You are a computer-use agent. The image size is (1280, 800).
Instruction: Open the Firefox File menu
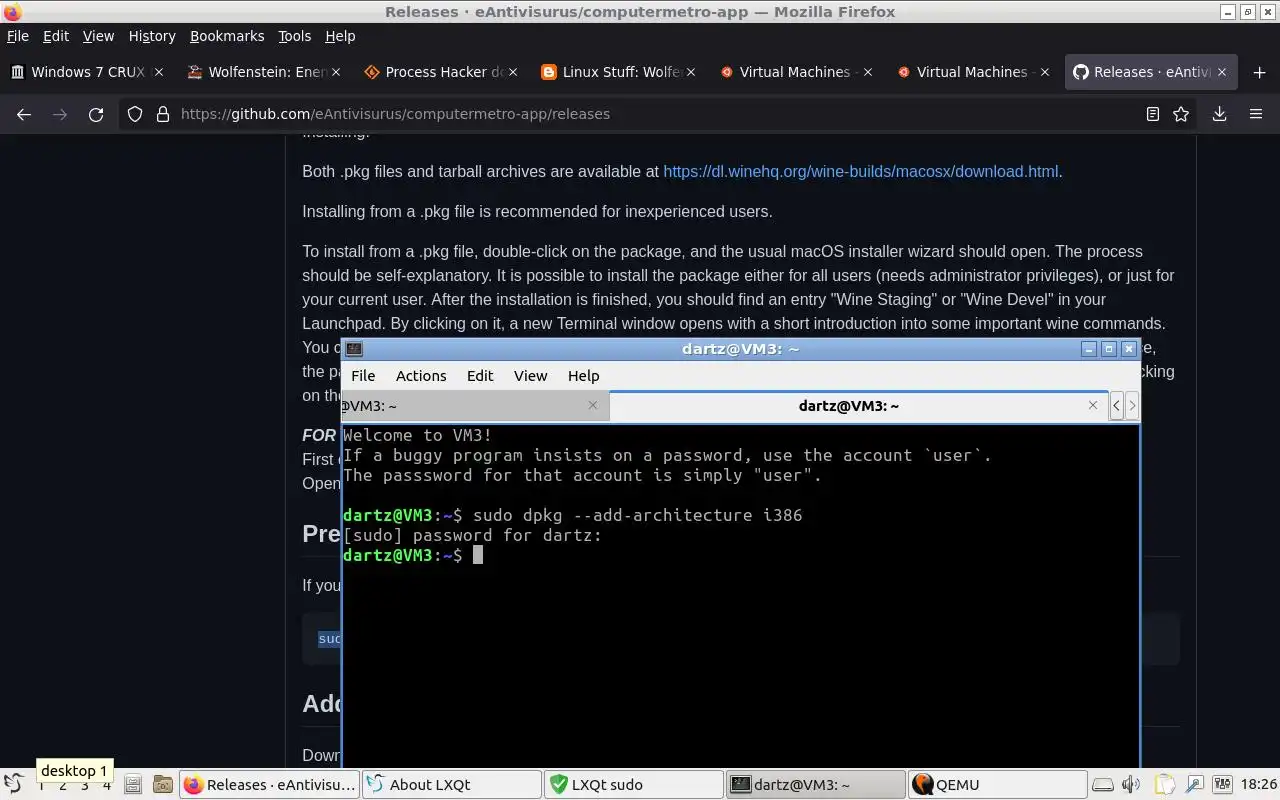tap(18, 36)
